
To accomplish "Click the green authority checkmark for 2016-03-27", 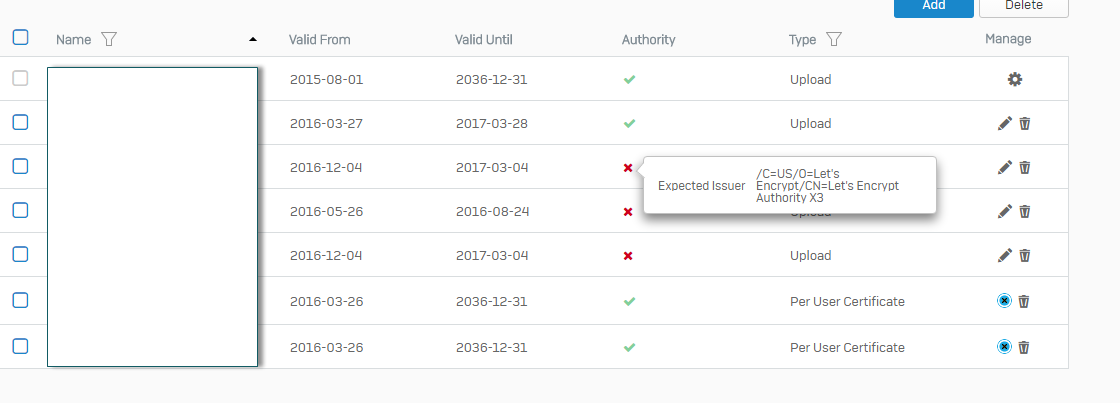I will tap(629, 123).
